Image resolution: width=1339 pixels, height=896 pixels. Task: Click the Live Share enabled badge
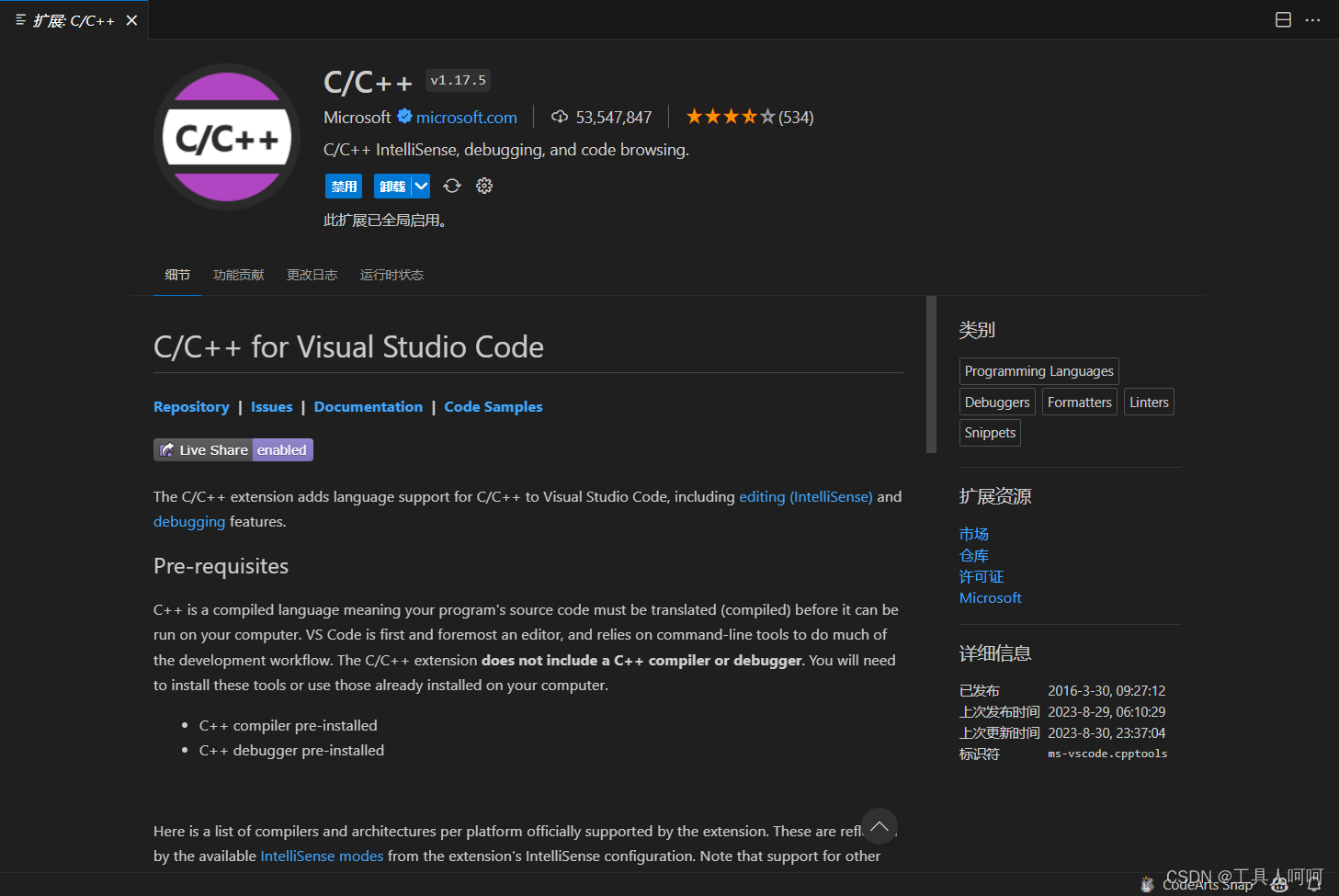point(233,449)
